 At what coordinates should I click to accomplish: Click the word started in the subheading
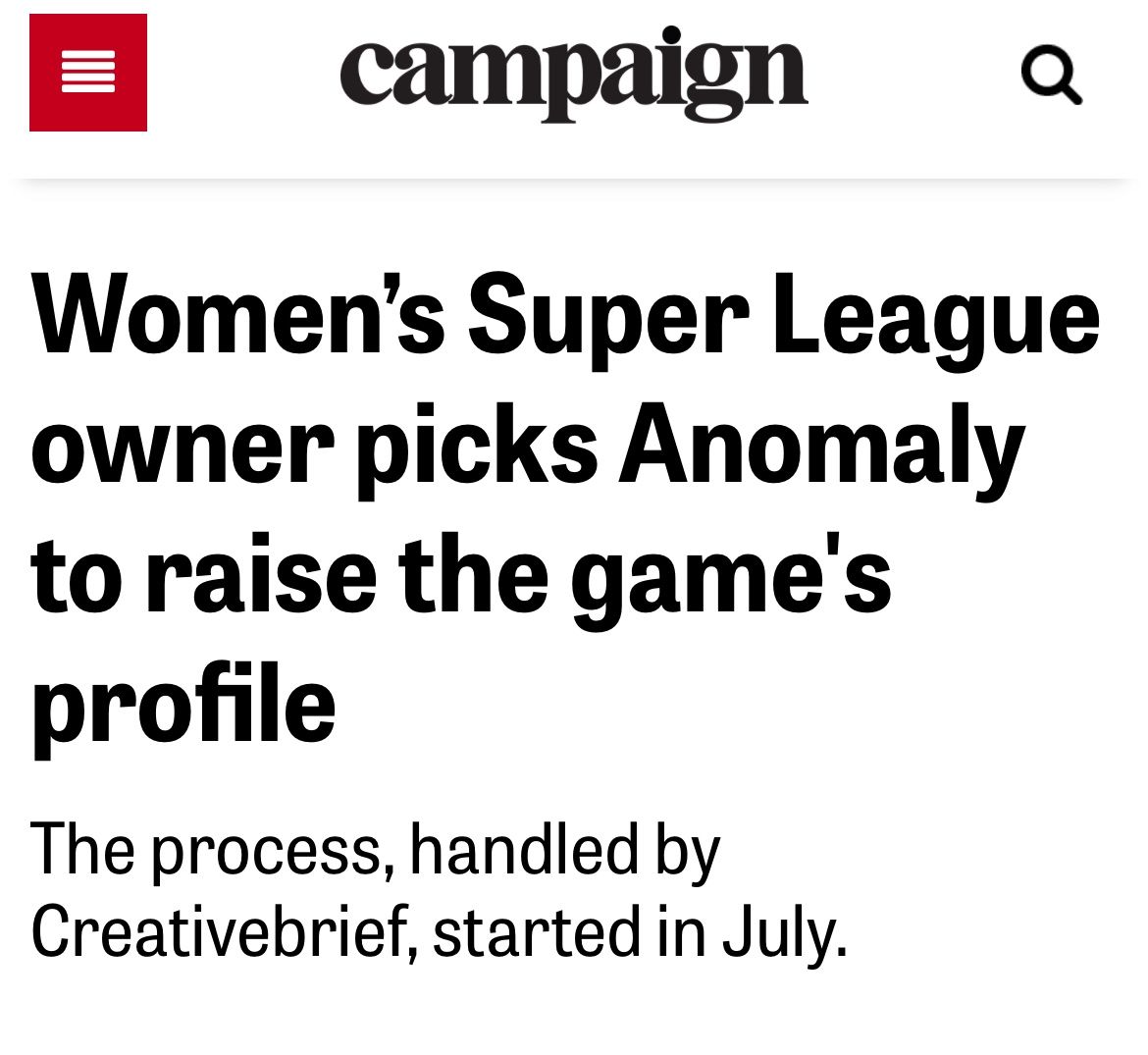click(x=537, y=931)
